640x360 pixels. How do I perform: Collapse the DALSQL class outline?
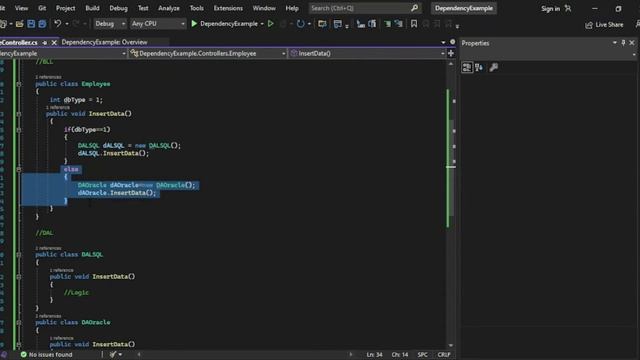(x=19, y=255)
